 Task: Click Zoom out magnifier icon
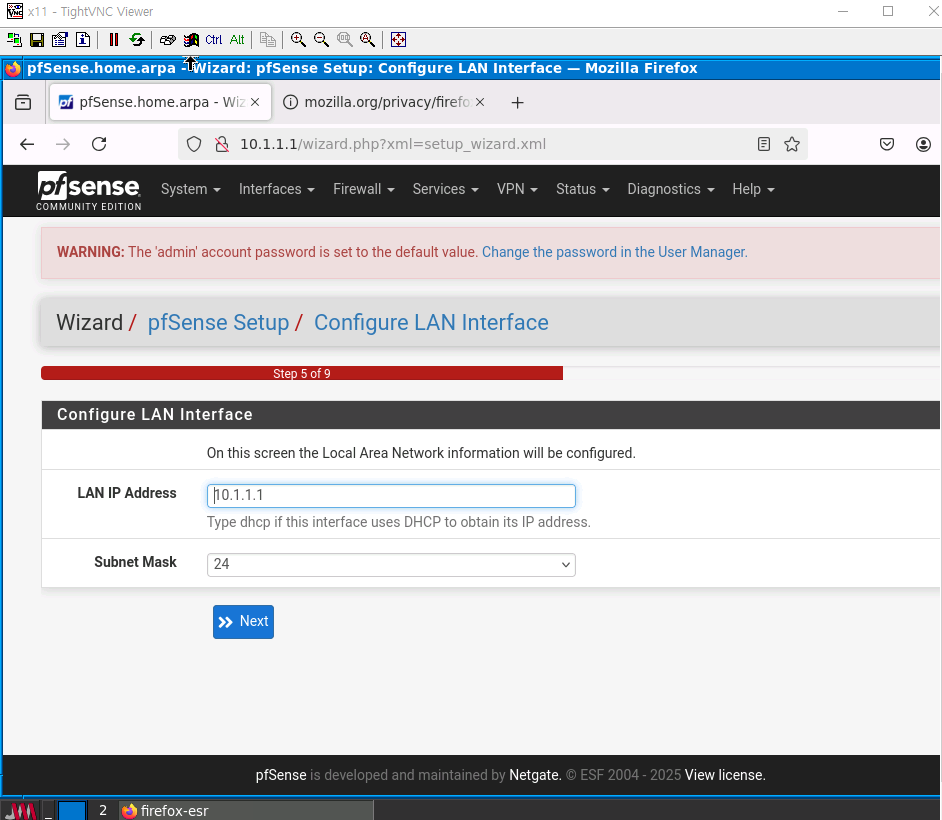(x=321, y=40)
